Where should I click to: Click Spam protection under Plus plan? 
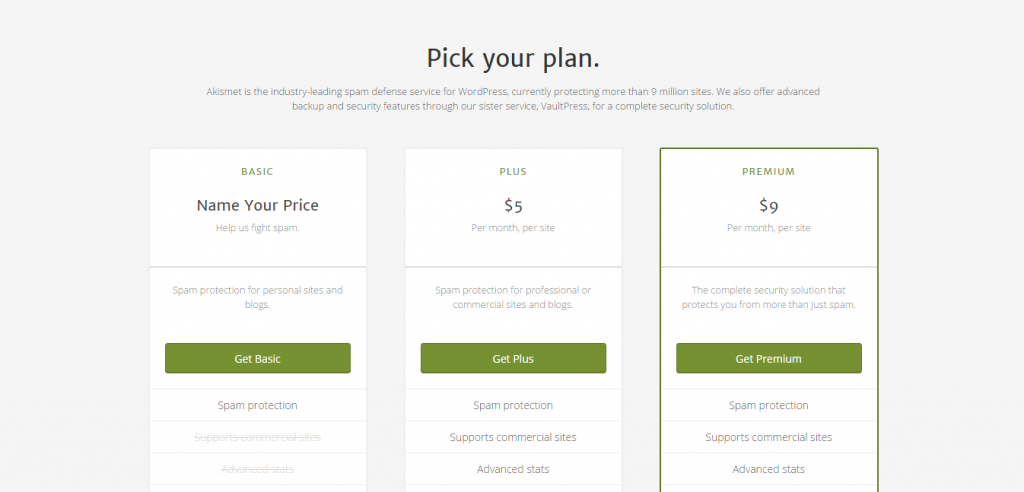tap(513, 405)
